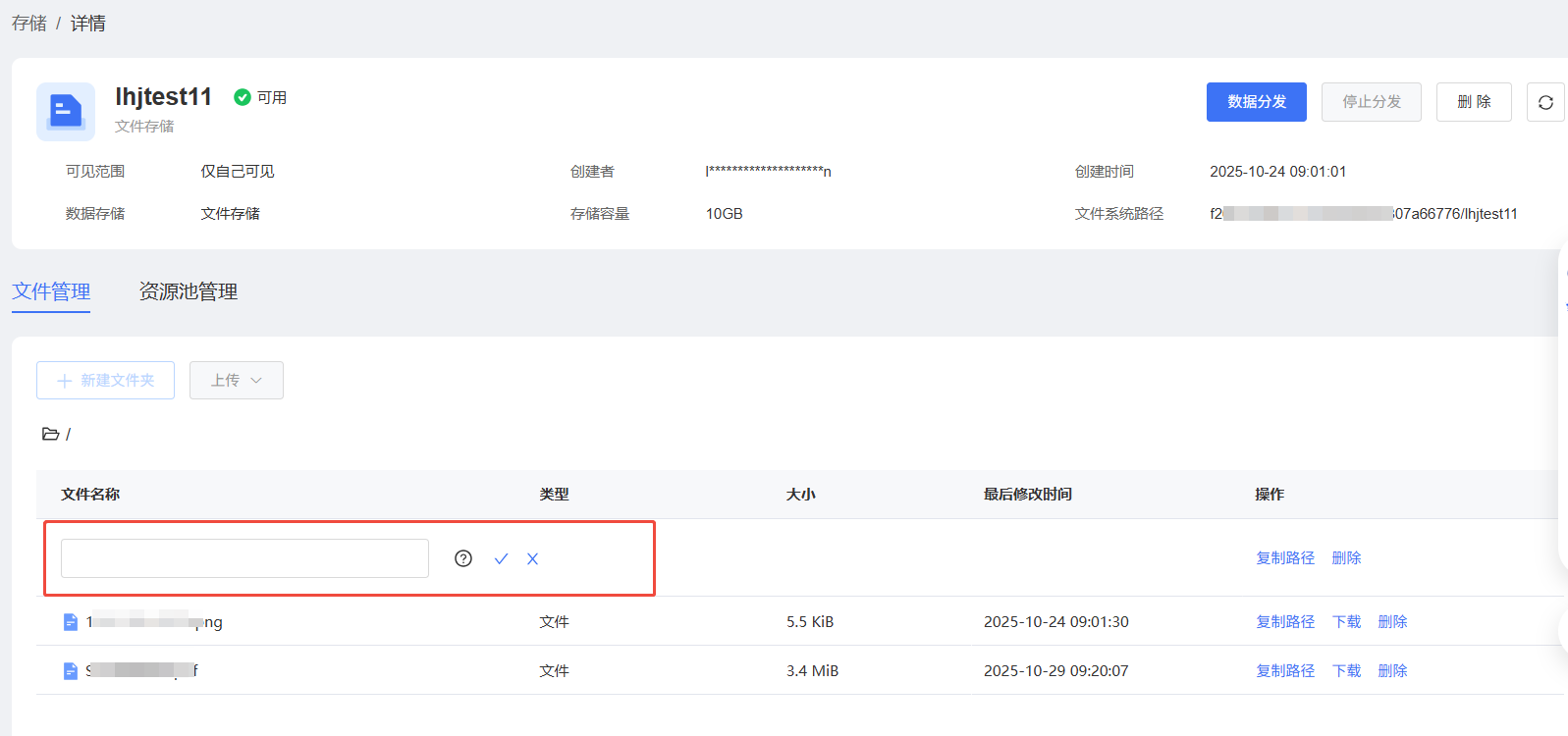The height and width of the screenshot is (736, 1568).
Task: Cancel new folder with X icon
Action: (x=532, y=558)
